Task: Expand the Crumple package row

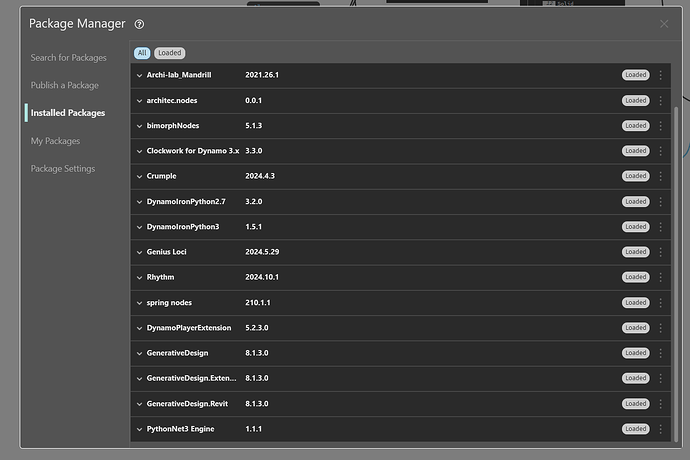Action: click(x=139, y=176)
